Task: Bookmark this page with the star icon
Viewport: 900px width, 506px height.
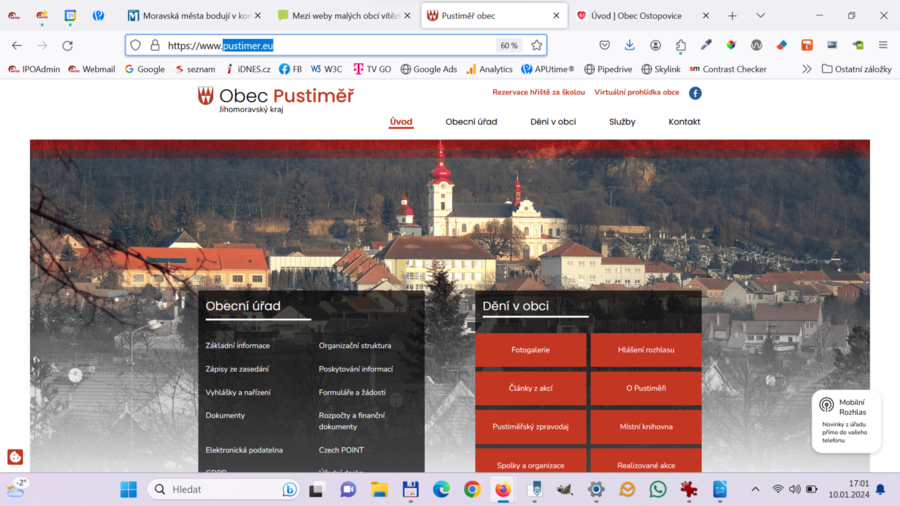Action: click(537, 45)
